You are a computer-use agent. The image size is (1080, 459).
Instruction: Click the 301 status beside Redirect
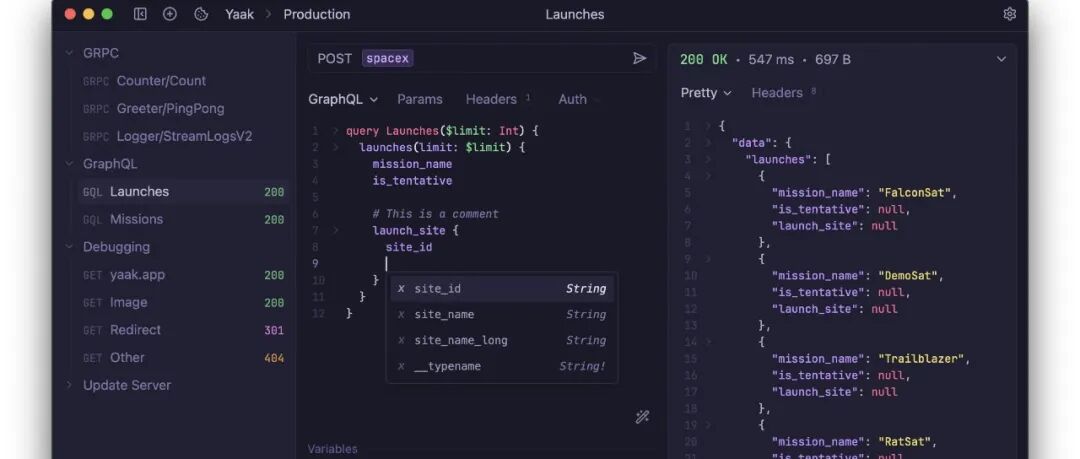274,330
